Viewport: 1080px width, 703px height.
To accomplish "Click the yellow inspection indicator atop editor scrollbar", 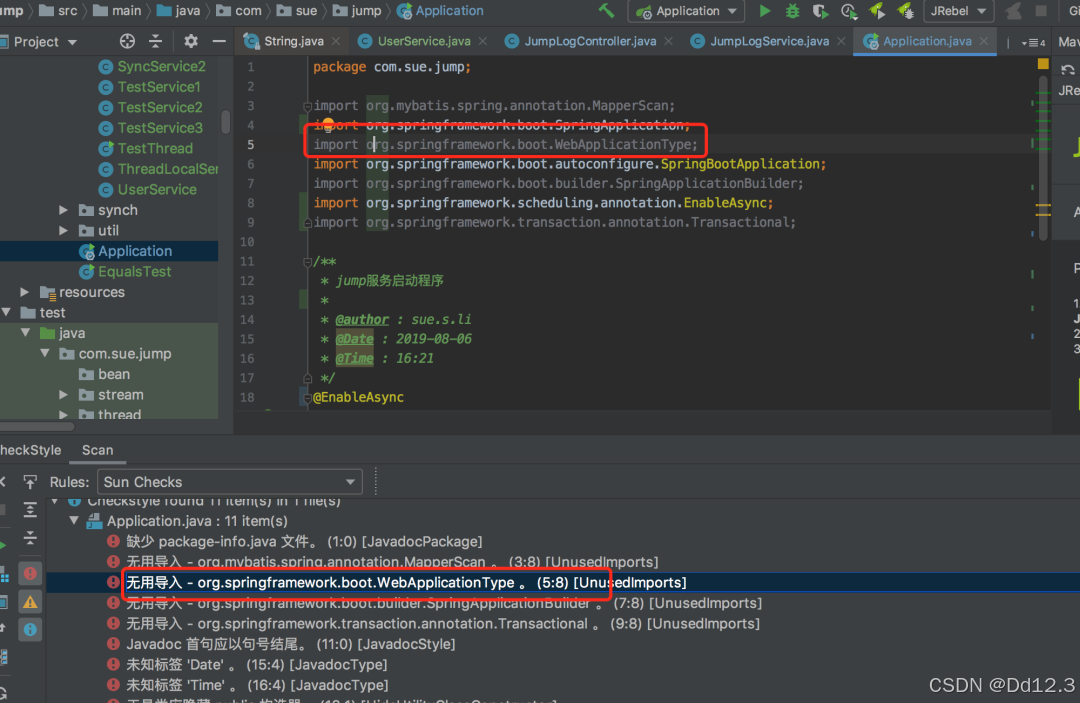I will click(1043, 64).
